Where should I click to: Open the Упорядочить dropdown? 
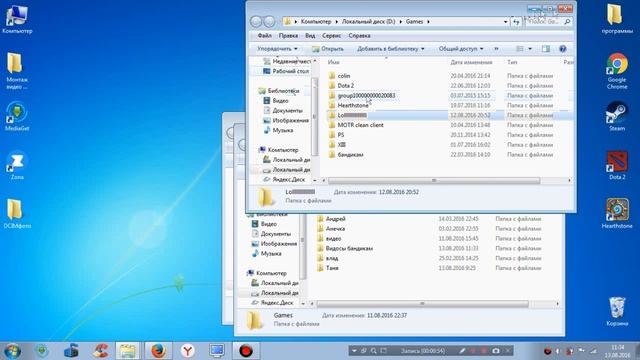point(277,49)
